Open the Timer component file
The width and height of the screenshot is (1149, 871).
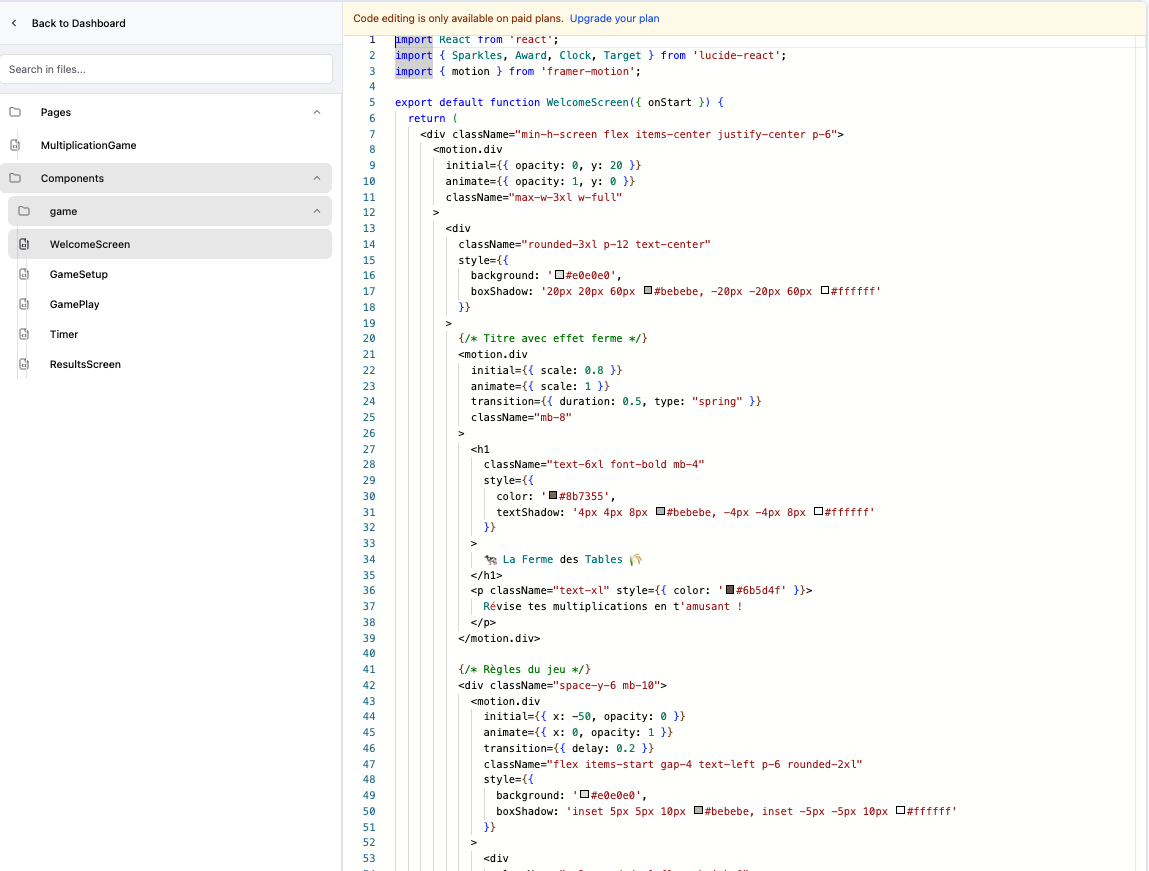coord(64,335)
